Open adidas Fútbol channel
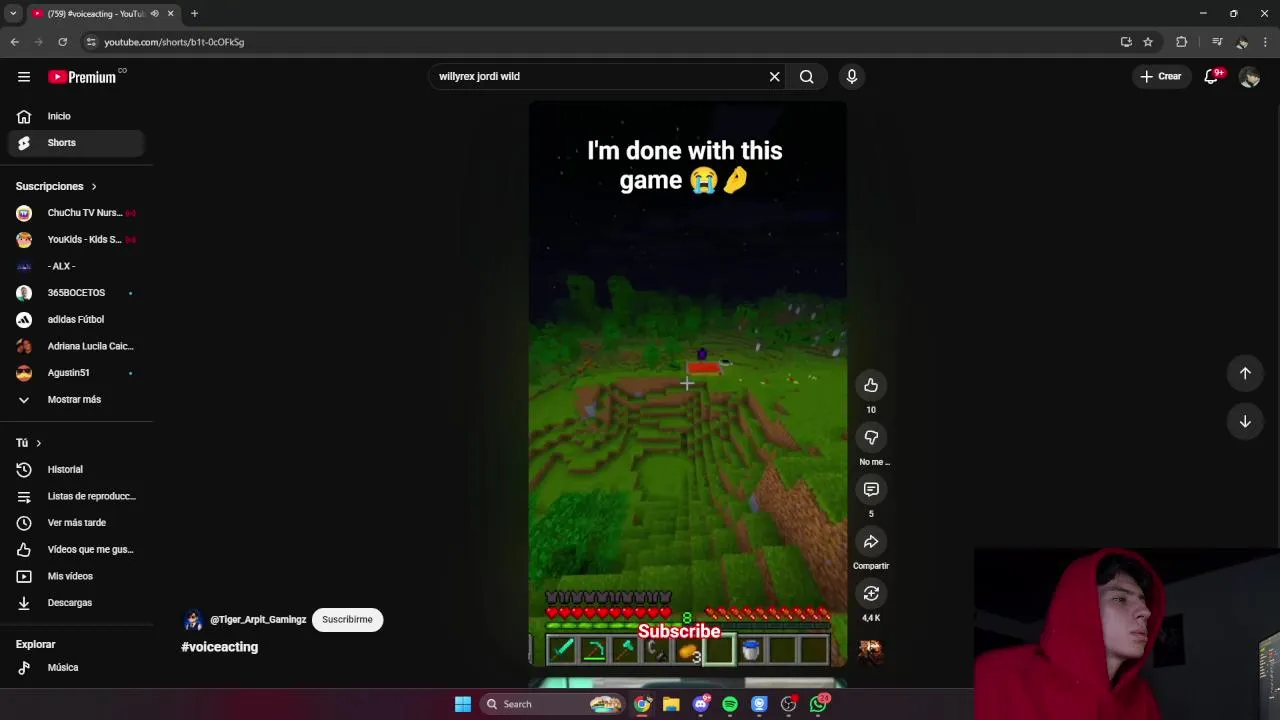The width and height of the screenshot is (1280, 720). pos(76,320)
